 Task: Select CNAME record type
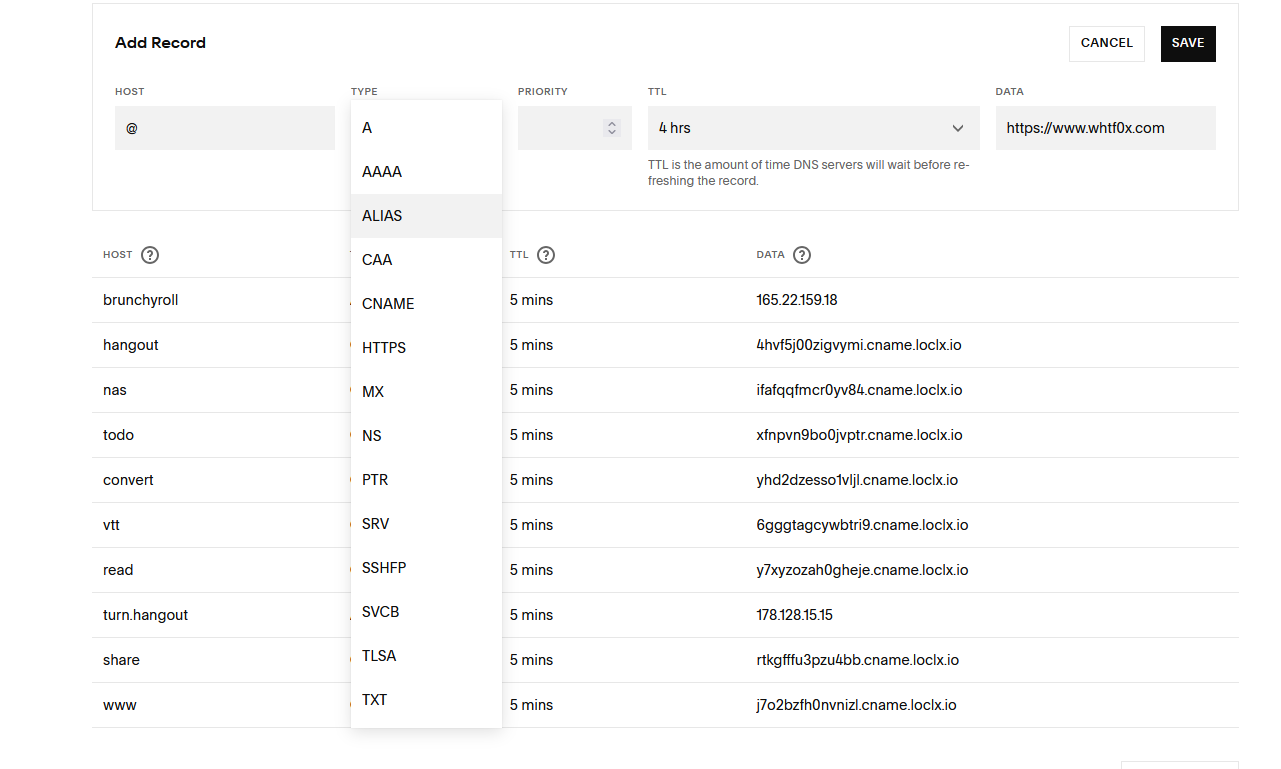[426, 304]
